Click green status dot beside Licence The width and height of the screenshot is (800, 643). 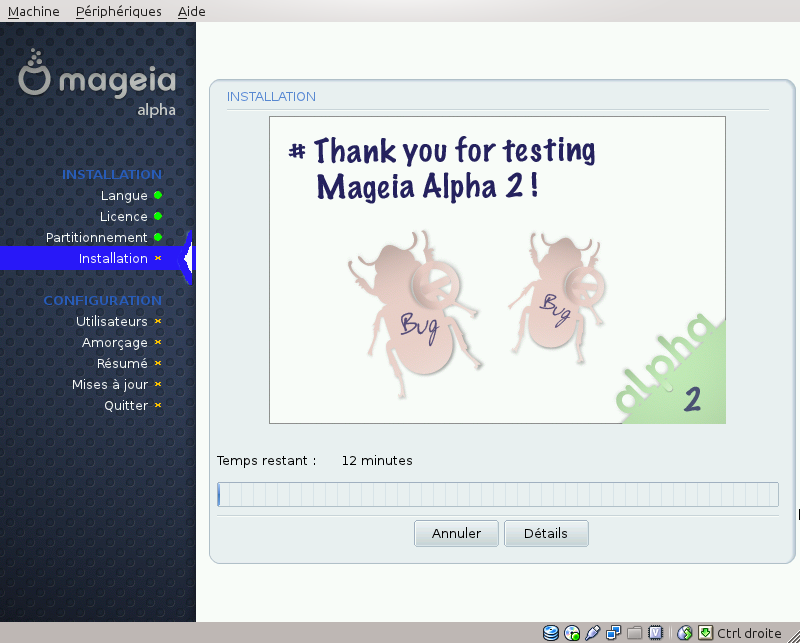[x=158, y=216]
